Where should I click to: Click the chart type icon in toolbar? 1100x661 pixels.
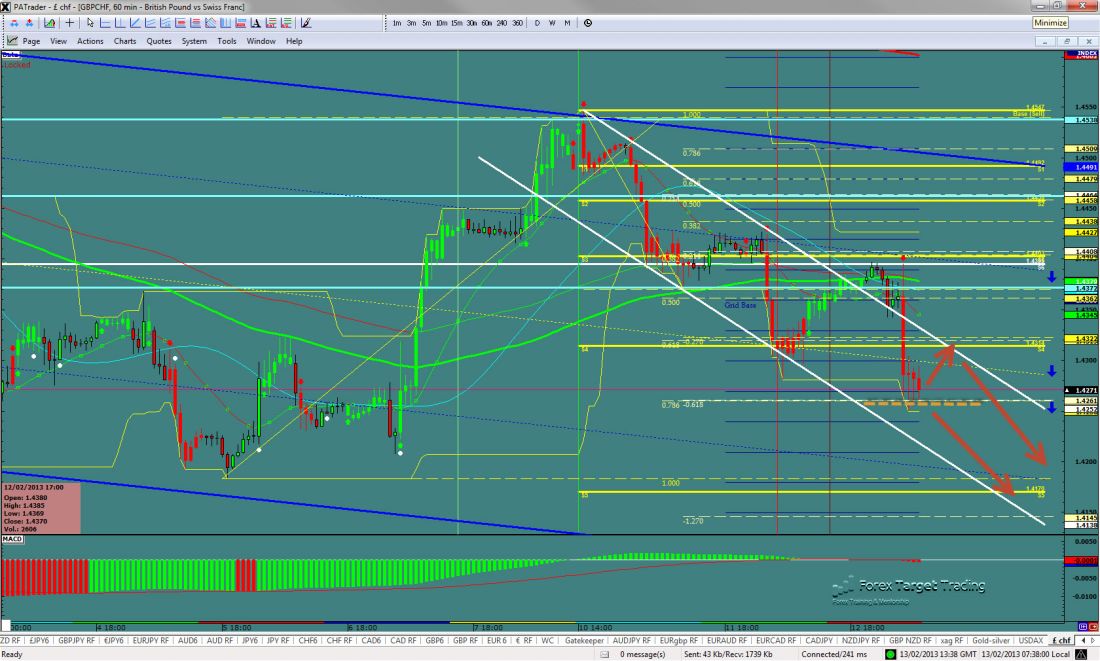(x=49, y=23)
